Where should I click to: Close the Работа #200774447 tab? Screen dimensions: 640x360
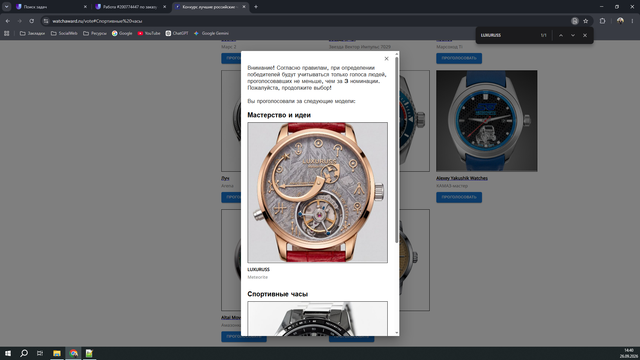click(x=164, y=7)
